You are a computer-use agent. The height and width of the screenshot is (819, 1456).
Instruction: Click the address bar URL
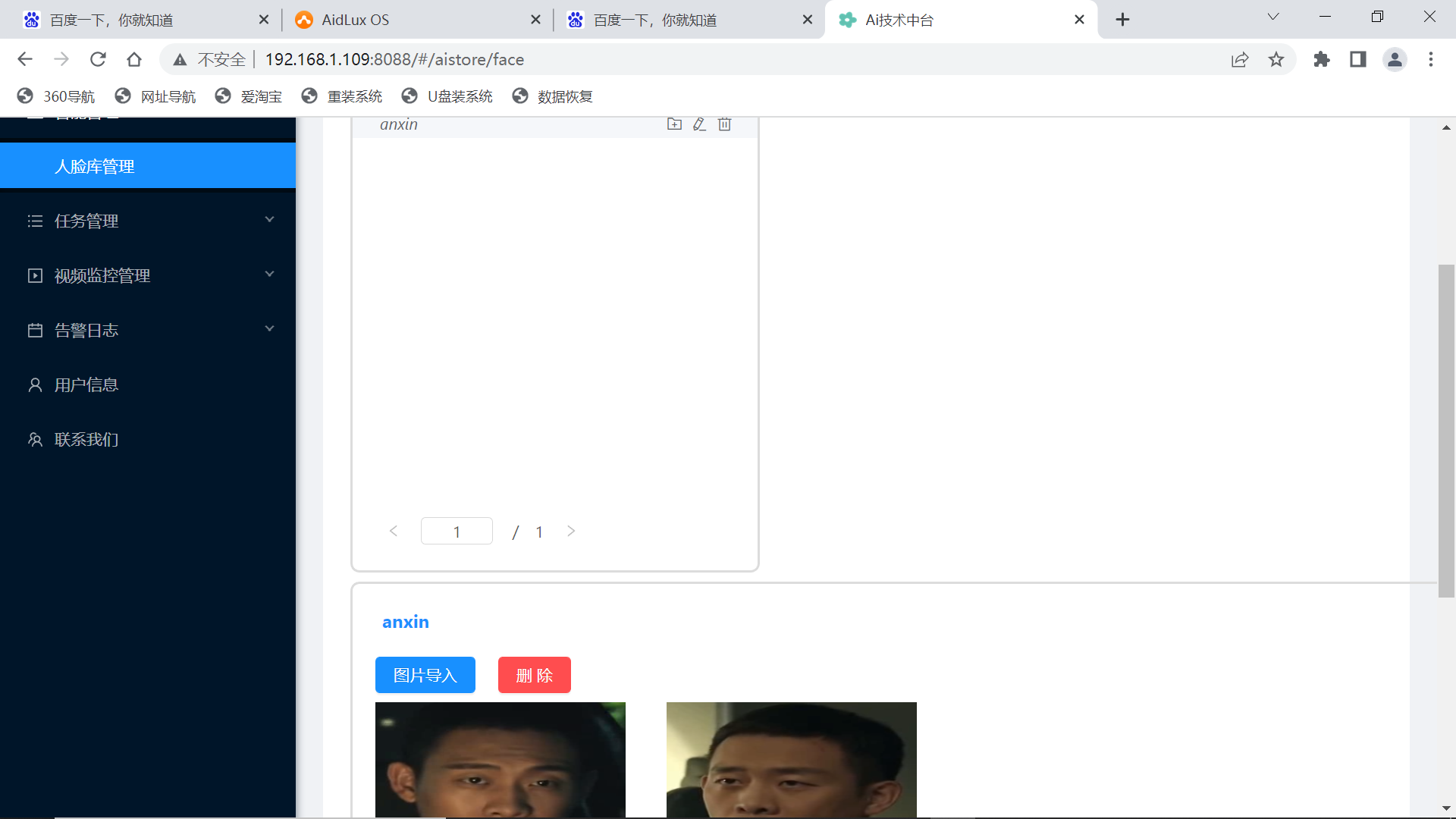(x=394, y=59)
